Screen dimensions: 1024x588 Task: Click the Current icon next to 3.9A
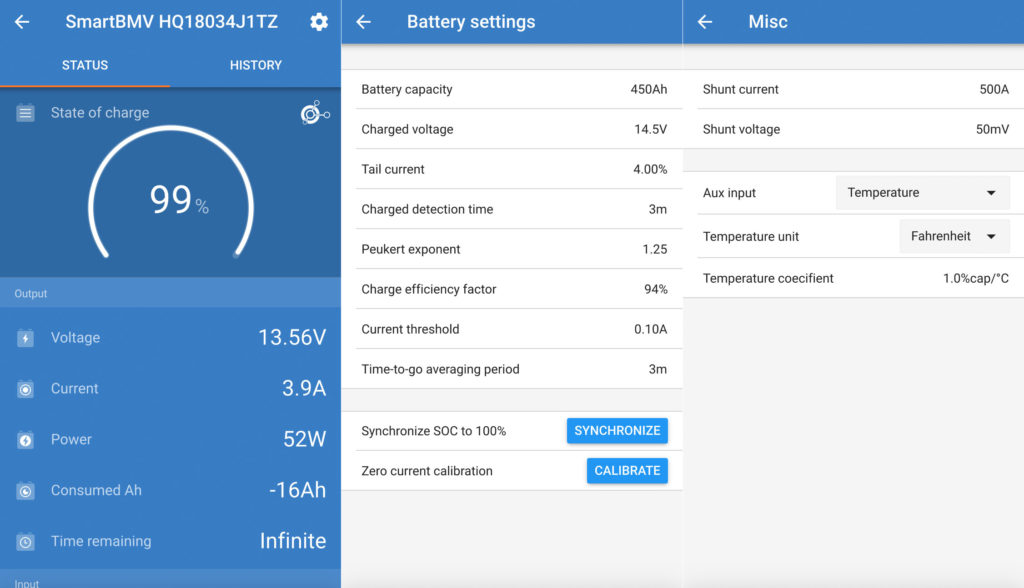(x=24, y=389)
